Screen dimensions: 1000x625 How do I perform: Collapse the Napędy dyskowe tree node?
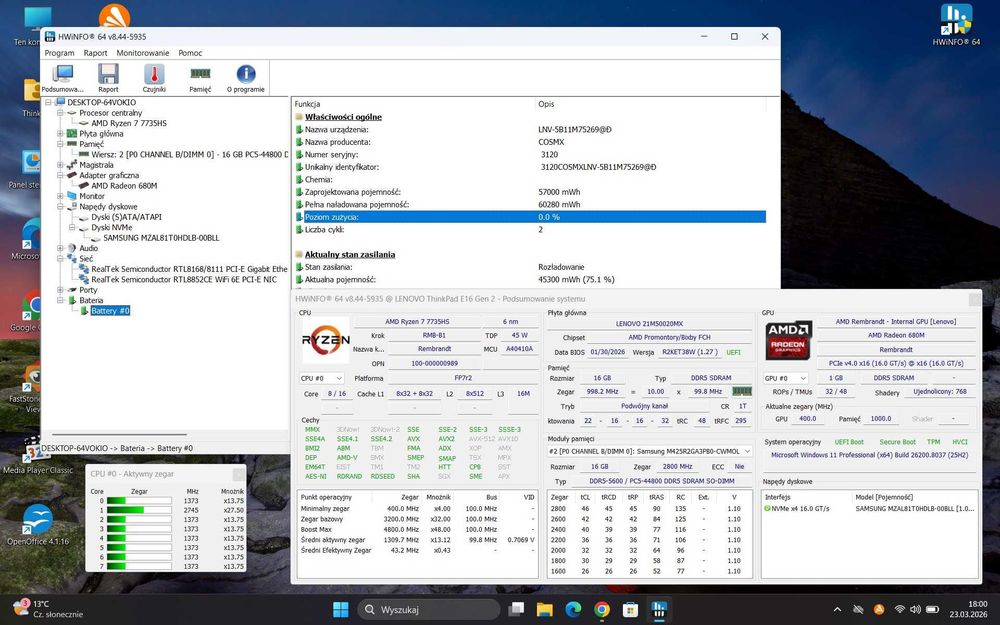pos(61,207)
